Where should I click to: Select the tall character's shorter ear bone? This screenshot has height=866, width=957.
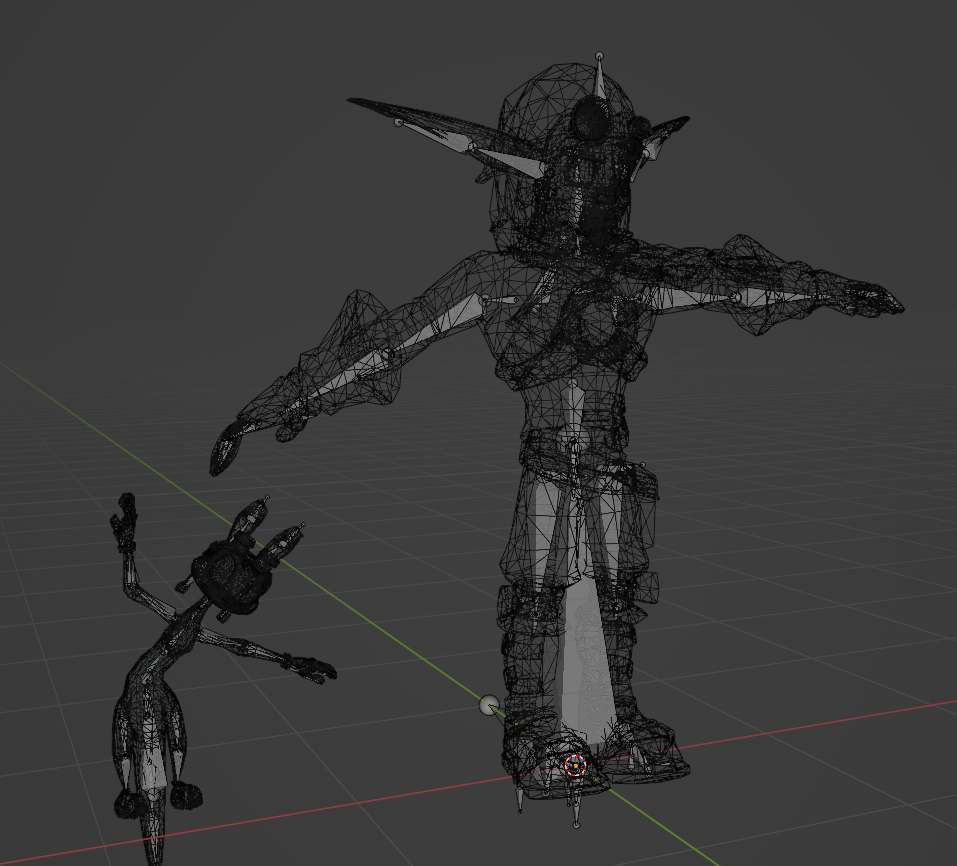pyautogui.click(x=661, y=136)
